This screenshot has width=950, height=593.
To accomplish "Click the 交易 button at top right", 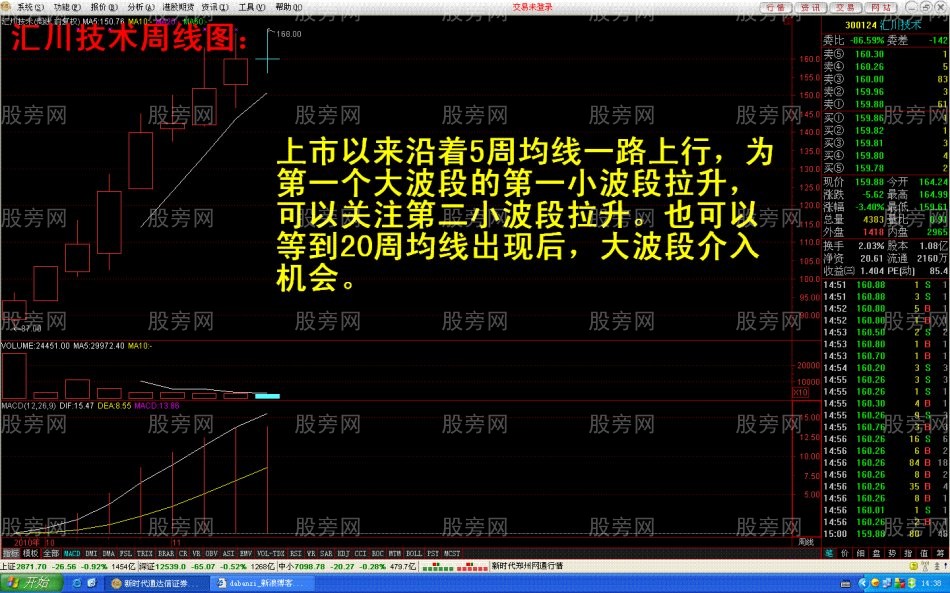I will coord(846,7).
